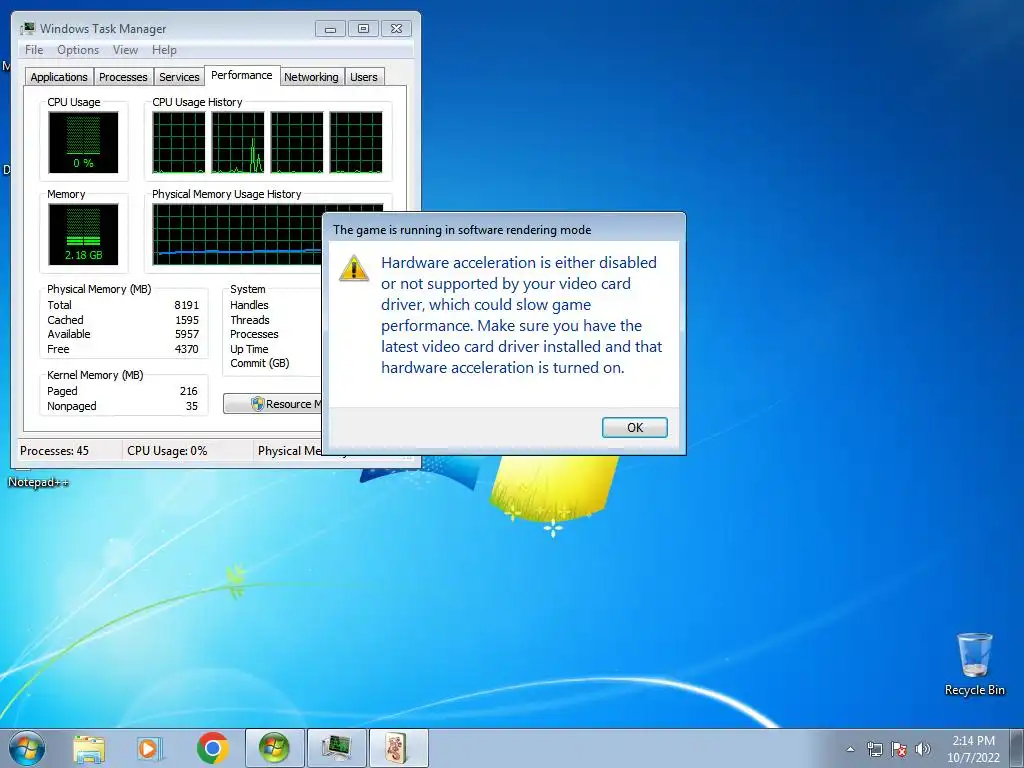
Task: Click the Commit (GB) label
Action: pos(259,364)
